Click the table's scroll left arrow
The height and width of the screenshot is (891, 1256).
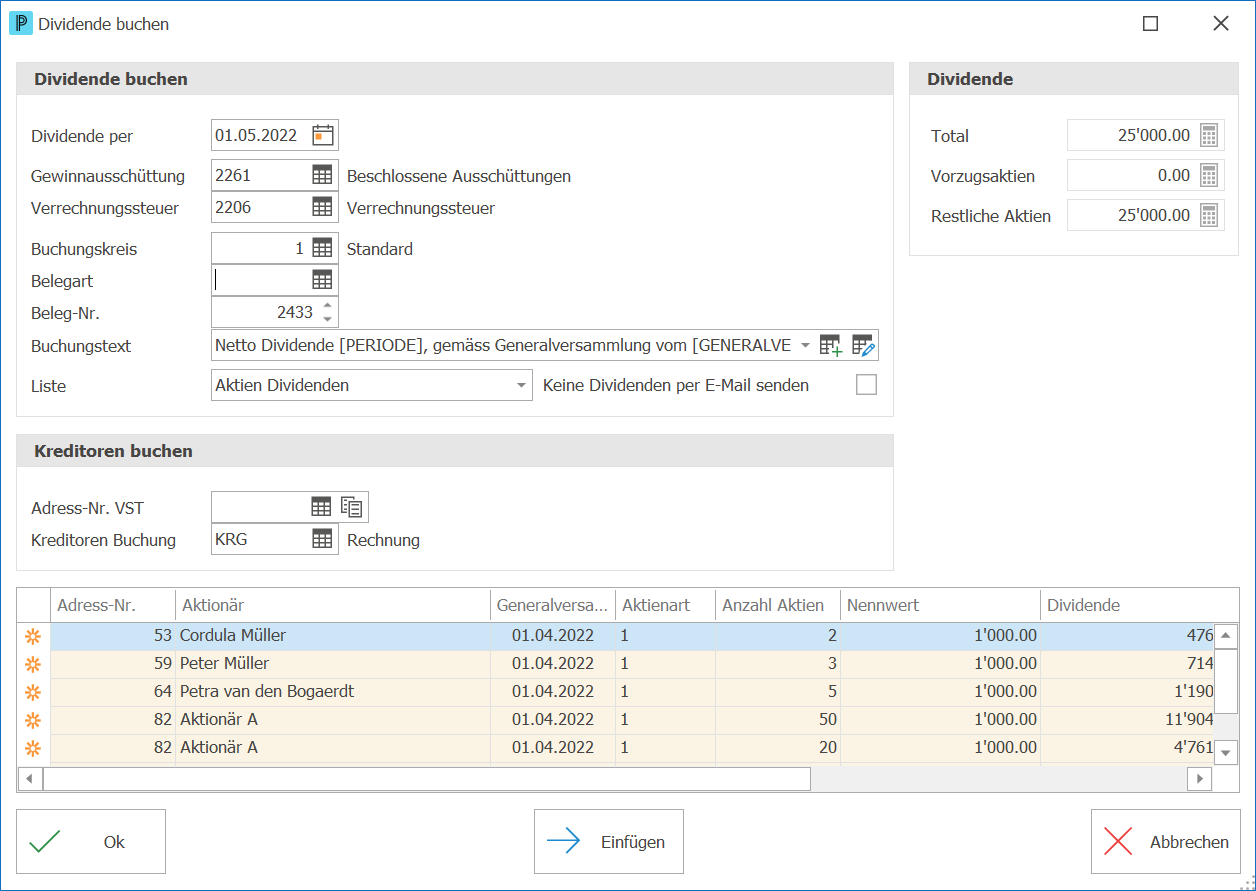click(x=30, y=779)
